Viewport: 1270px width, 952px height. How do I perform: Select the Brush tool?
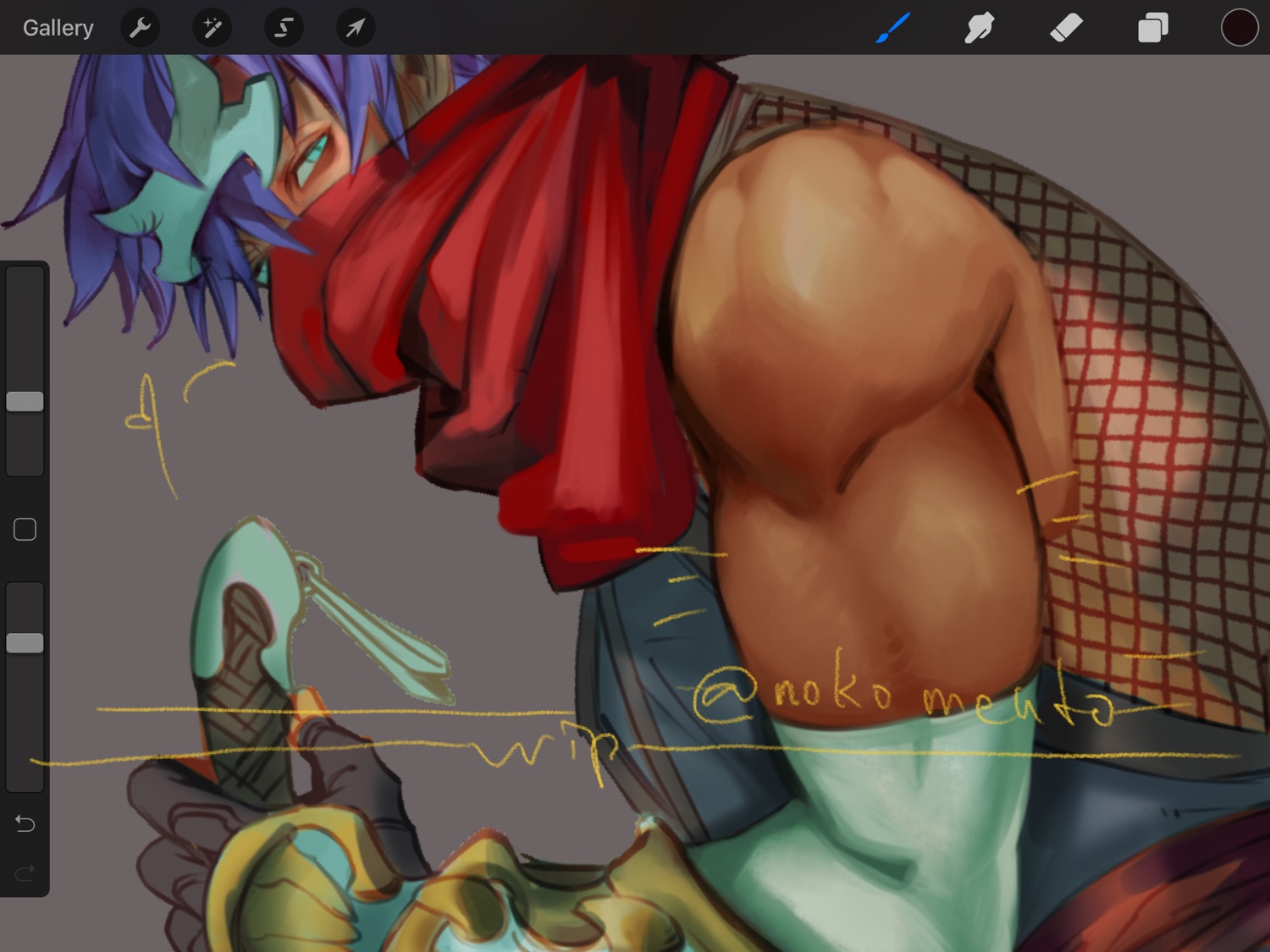893,28
